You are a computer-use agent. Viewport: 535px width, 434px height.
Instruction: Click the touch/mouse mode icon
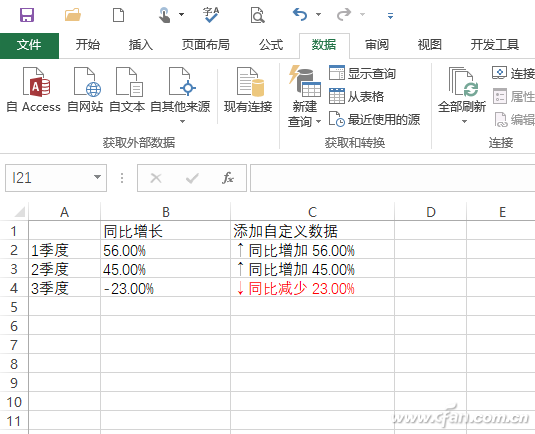tap(164, 15)
